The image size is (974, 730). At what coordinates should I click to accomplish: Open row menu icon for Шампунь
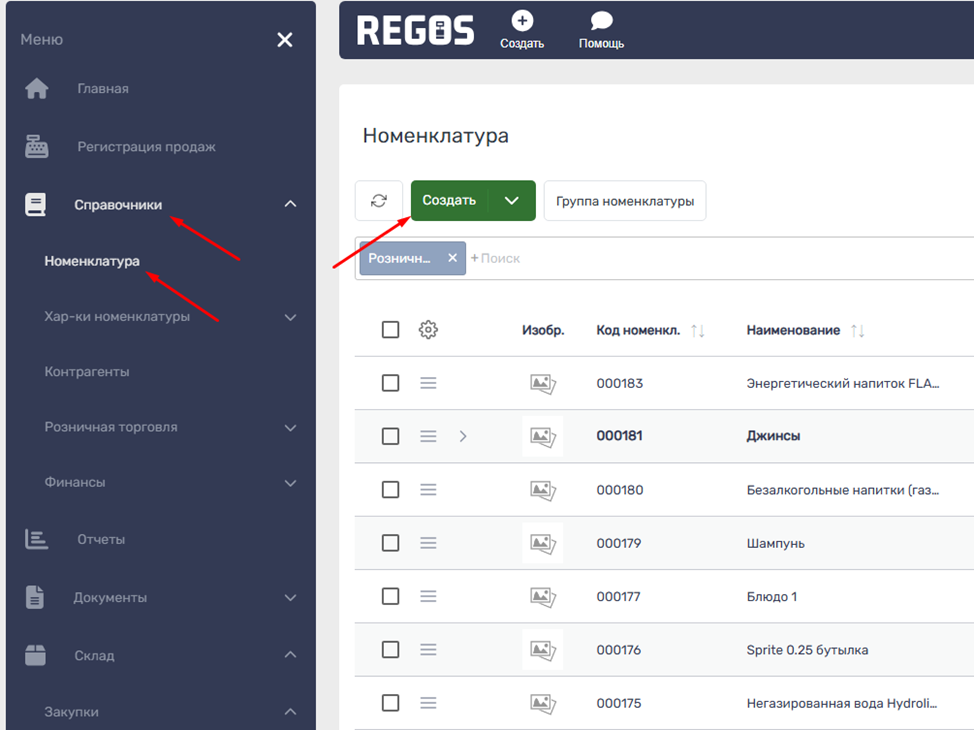pyautogui.click(x=428, y=543)
